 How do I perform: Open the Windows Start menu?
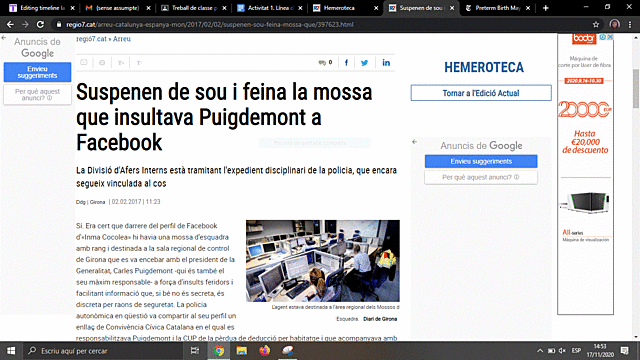pos(11,351)
